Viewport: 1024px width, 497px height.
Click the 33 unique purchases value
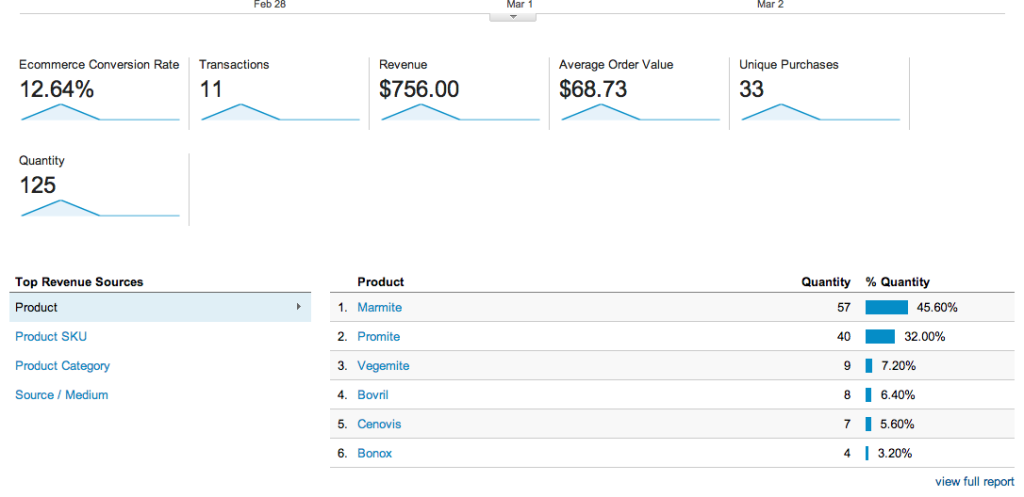tap(752, 89)
